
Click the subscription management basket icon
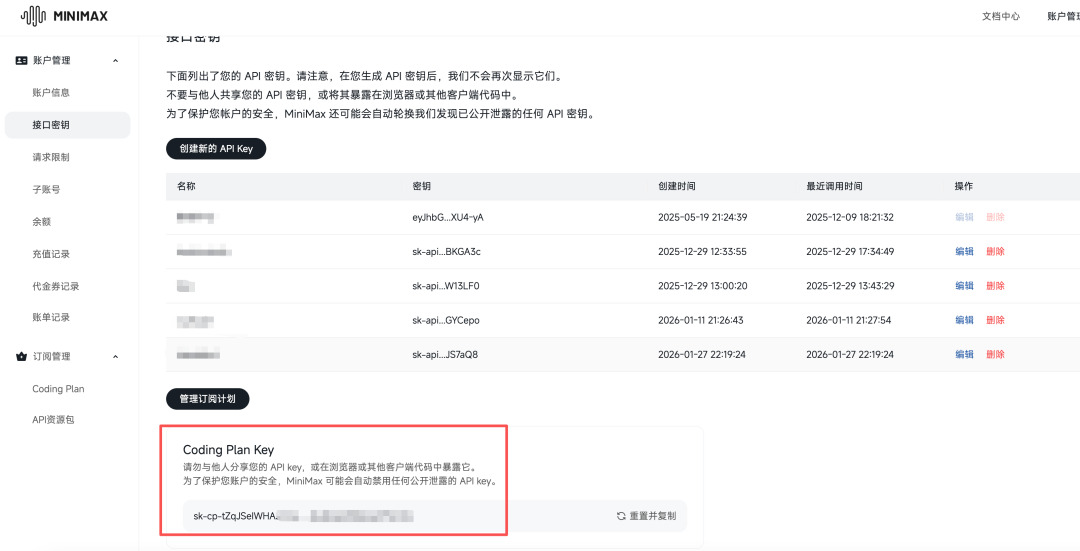(21, 357)
